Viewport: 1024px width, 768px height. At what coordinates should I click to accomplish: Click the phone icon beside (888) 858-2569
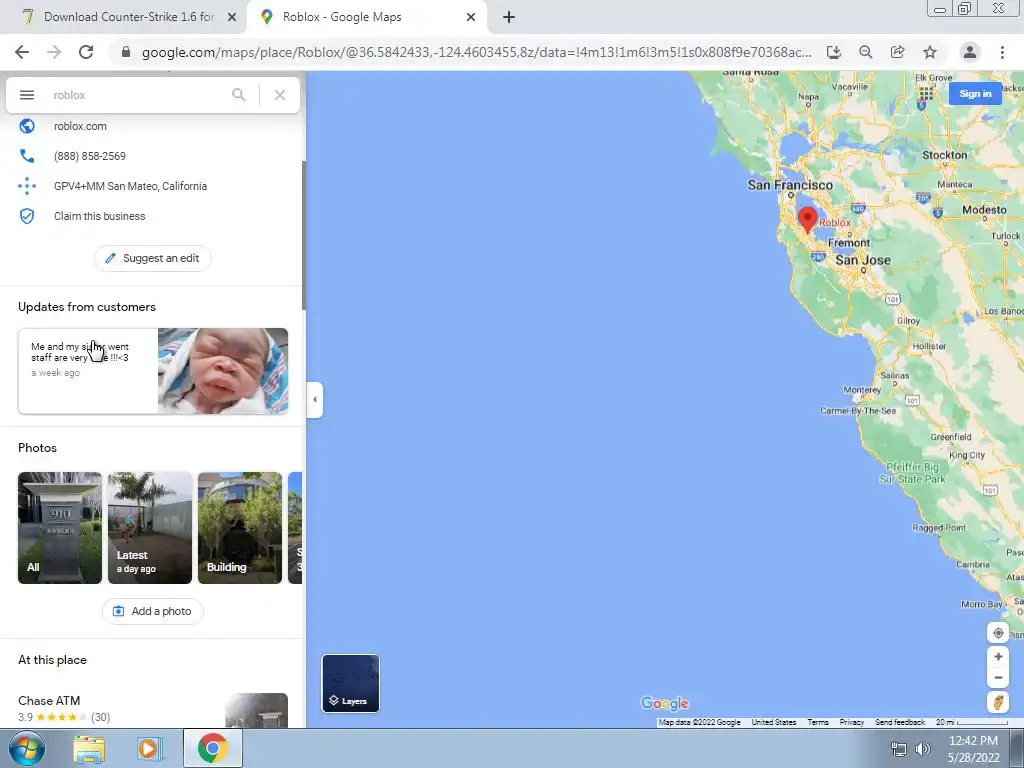click(27, 156)
